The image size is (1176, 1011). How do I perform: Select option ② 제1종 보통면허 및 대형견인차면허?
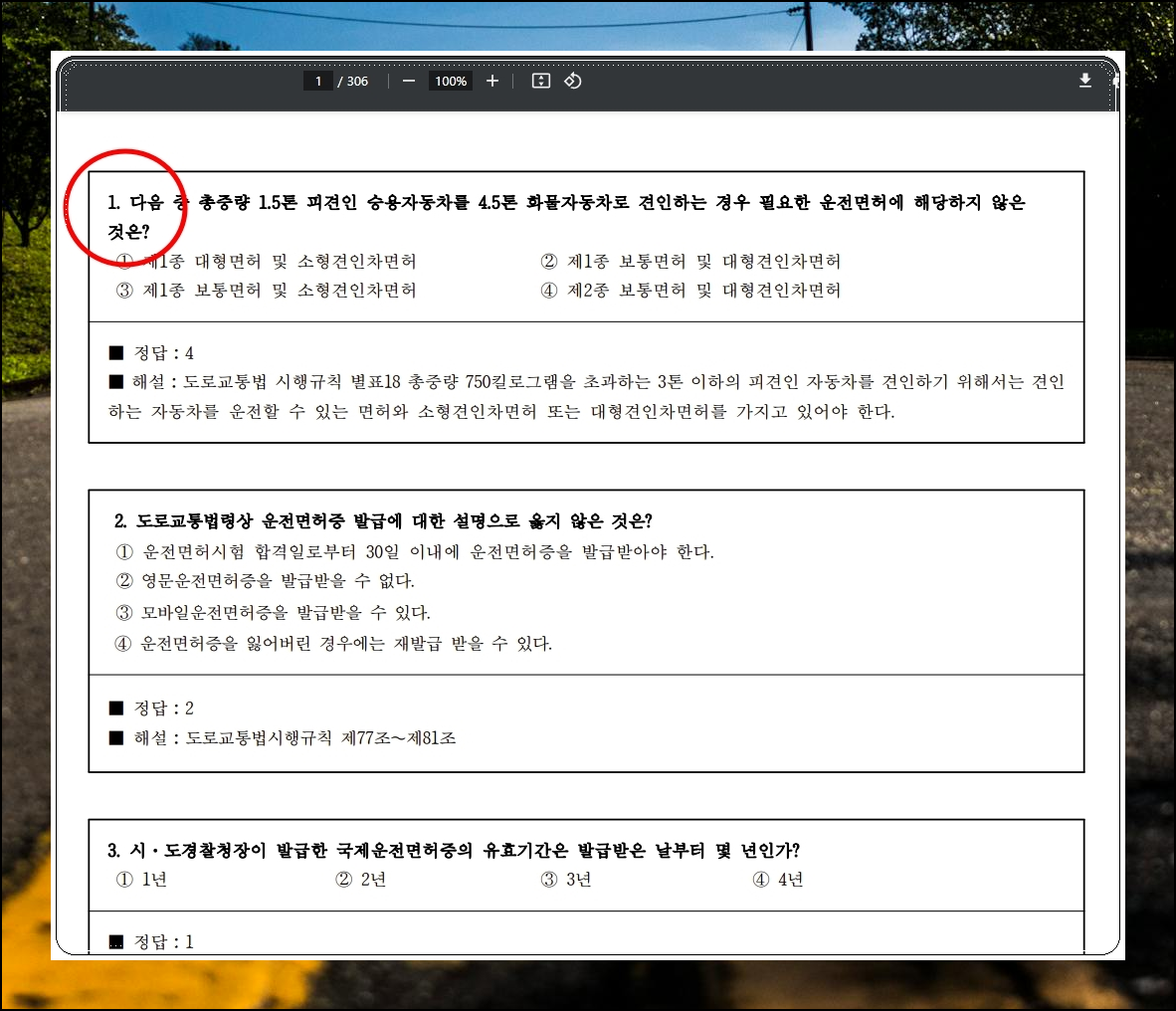690,261
